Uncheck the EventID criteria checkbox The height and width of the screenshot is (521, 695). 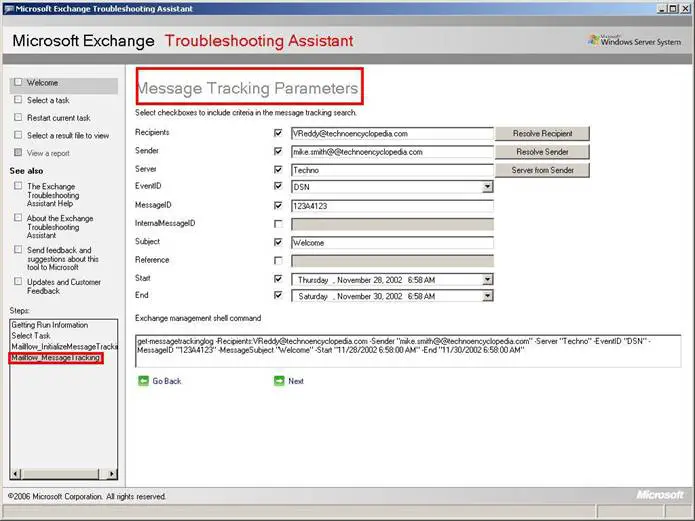click(x=278, y=186)
